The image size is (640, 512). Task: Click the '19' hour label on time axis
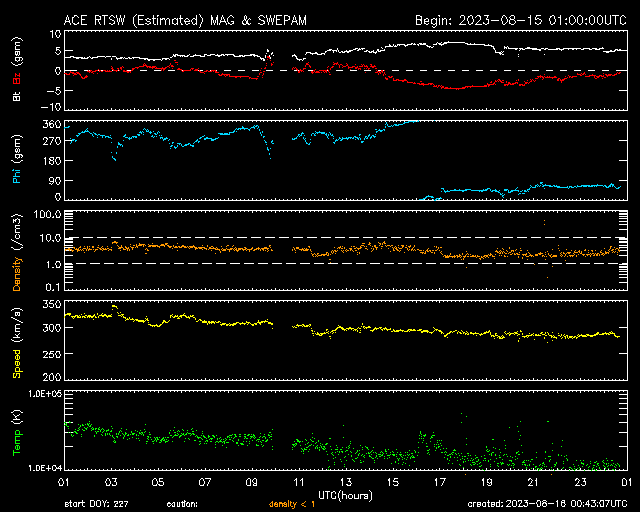coord(487,483)
